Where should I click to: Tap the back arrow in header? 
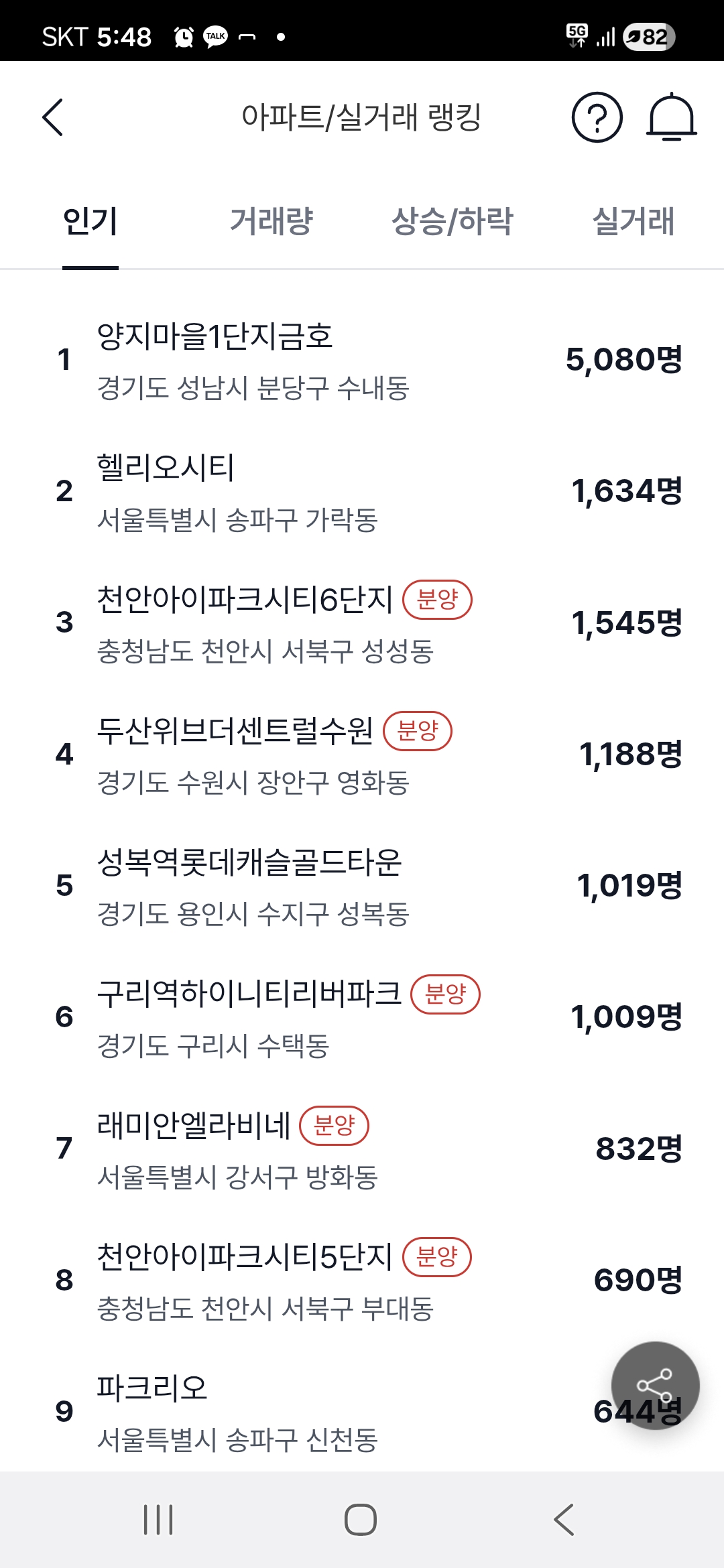click(x=54, y=117)
